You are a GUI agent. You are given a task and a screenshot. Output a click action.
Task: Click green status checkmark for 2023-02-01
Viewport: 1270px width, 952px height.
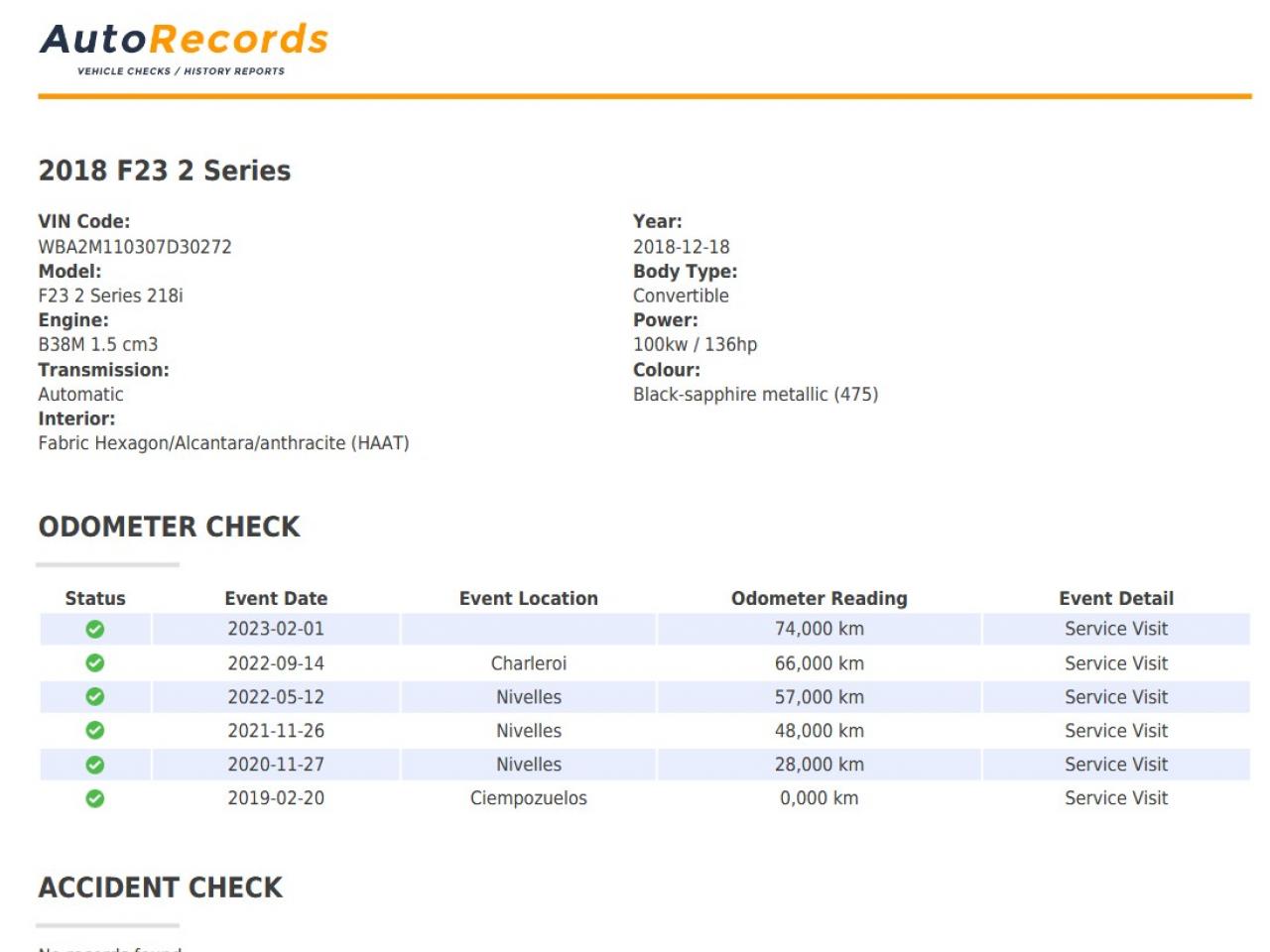95,629
